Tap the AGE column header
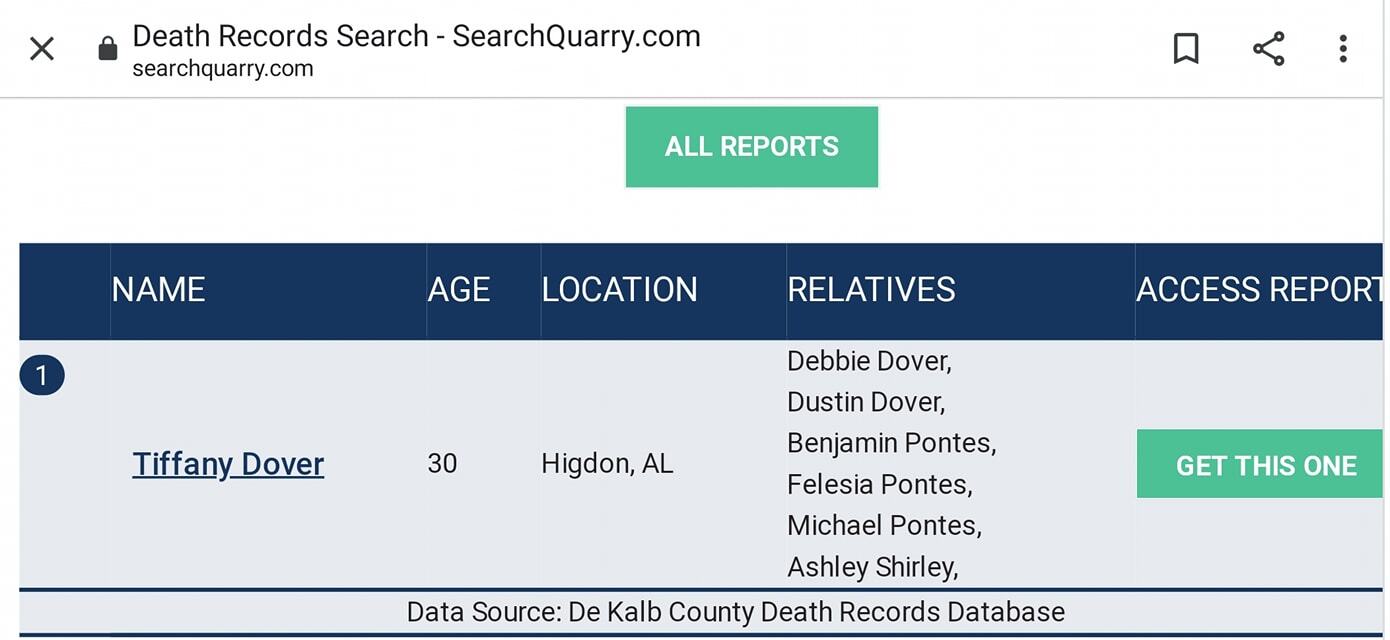Screen dimensions: 1390x640 coord(458,290)
